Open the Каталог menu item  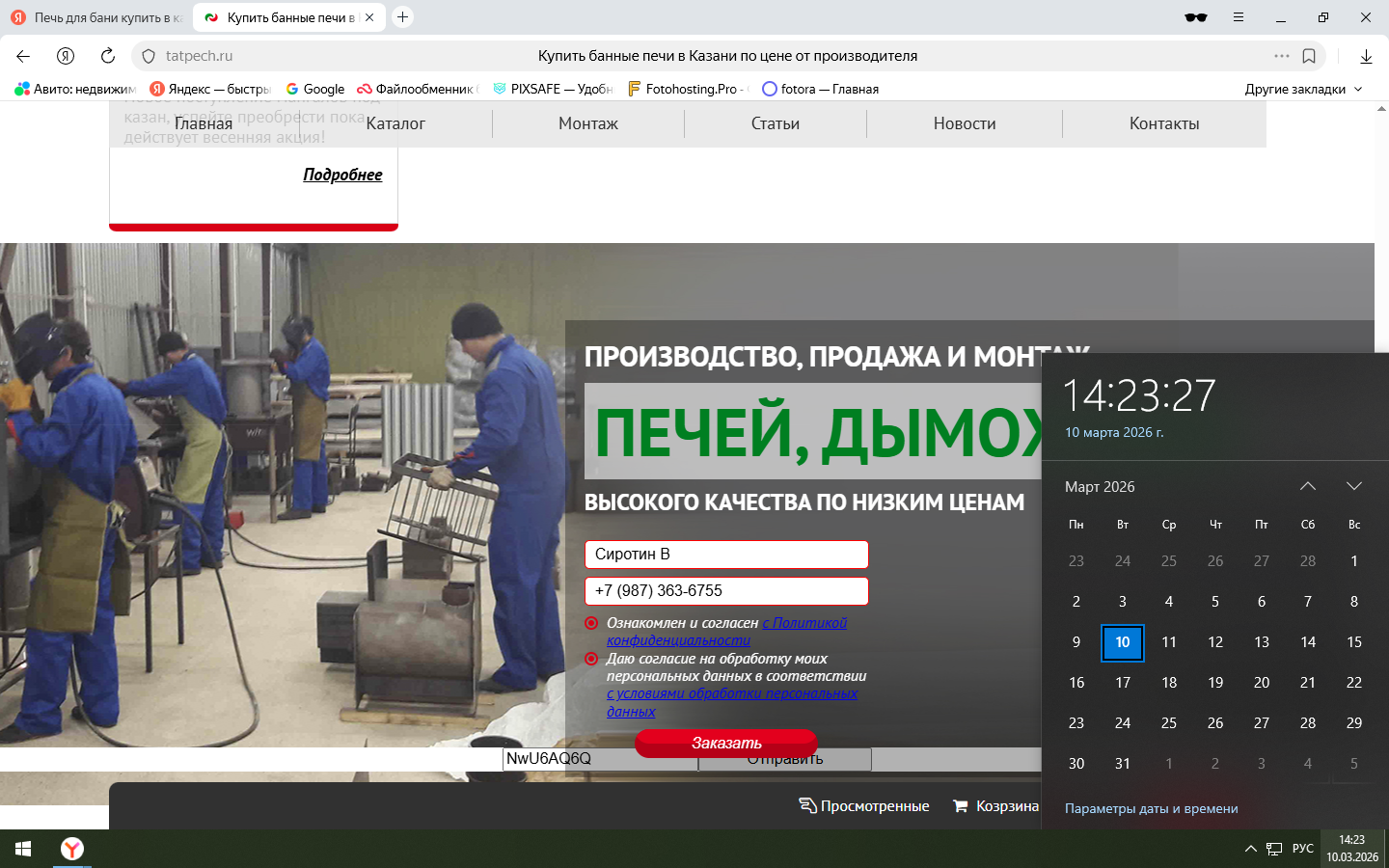(395, 123)
